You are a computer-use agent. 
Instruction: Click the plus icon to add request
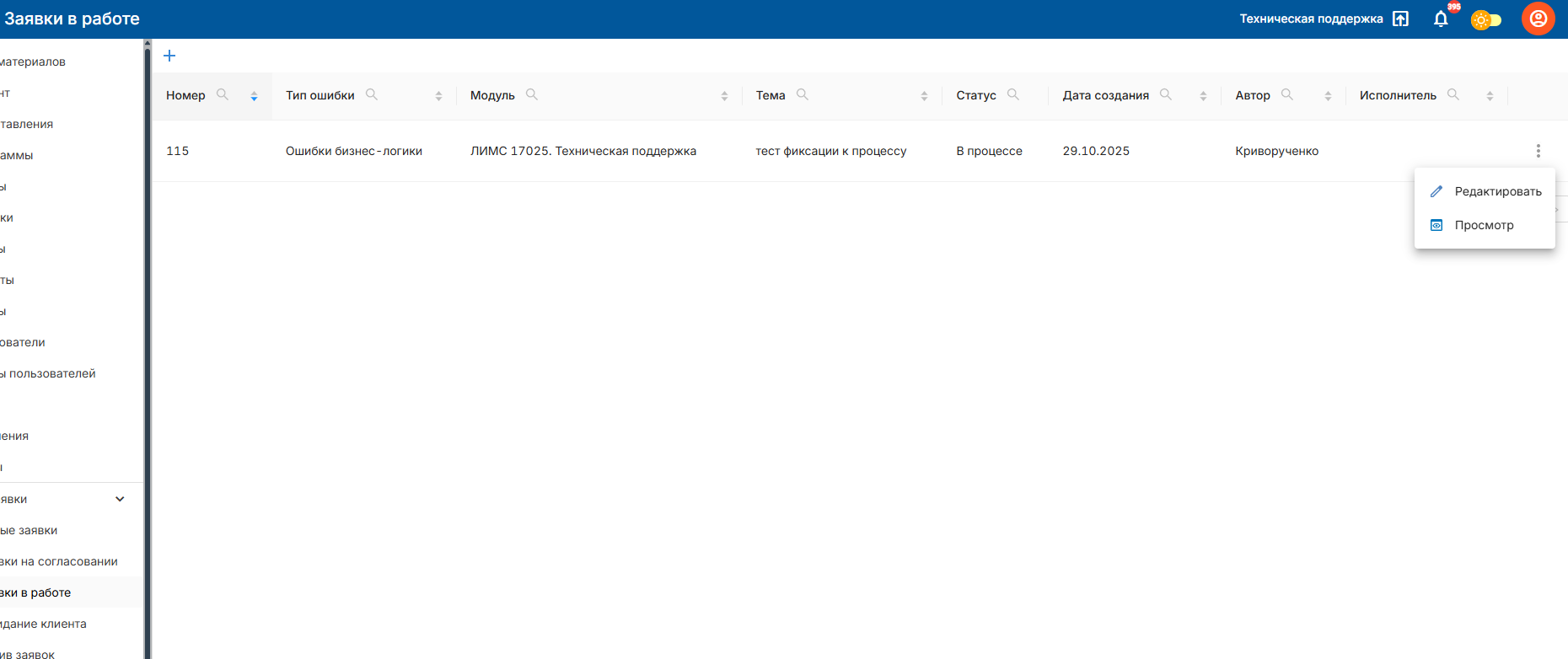click(x=169, y=56)
